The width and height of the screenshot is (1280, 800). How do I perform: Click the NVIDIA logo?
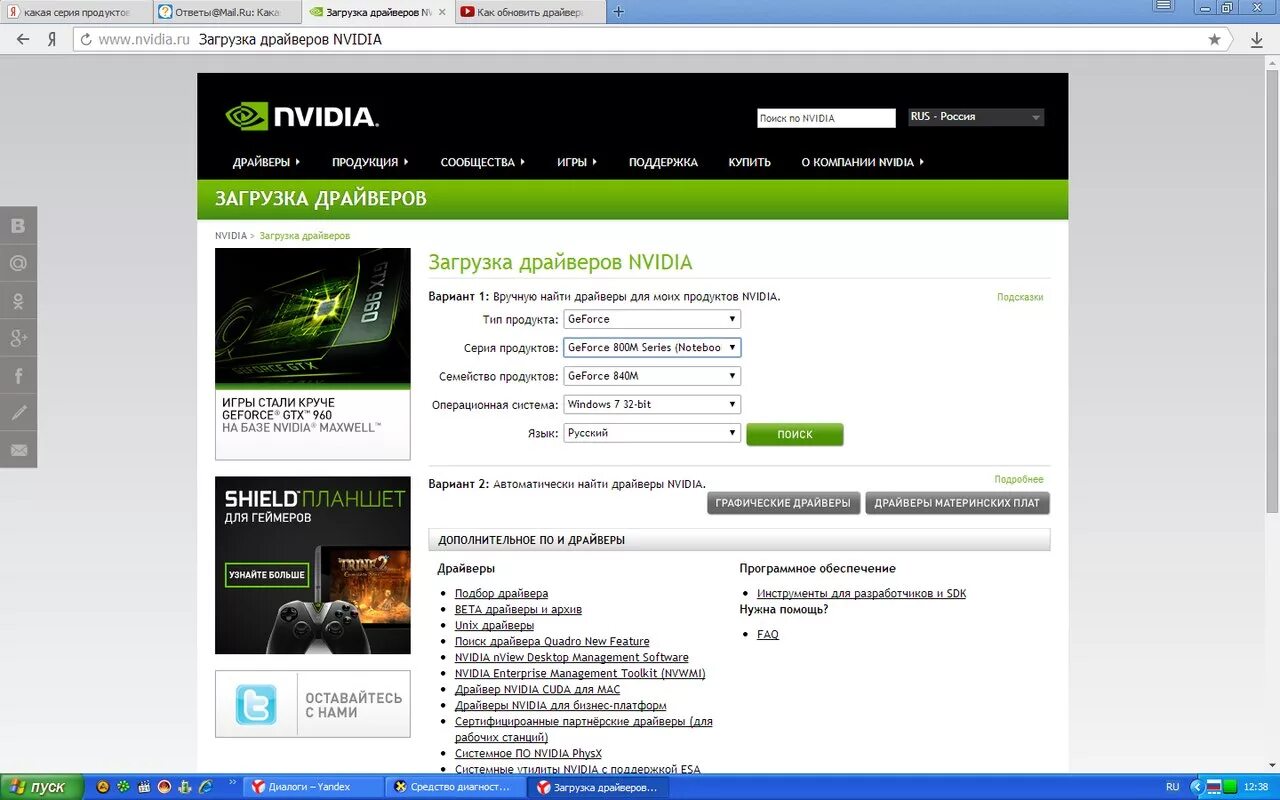302,117
